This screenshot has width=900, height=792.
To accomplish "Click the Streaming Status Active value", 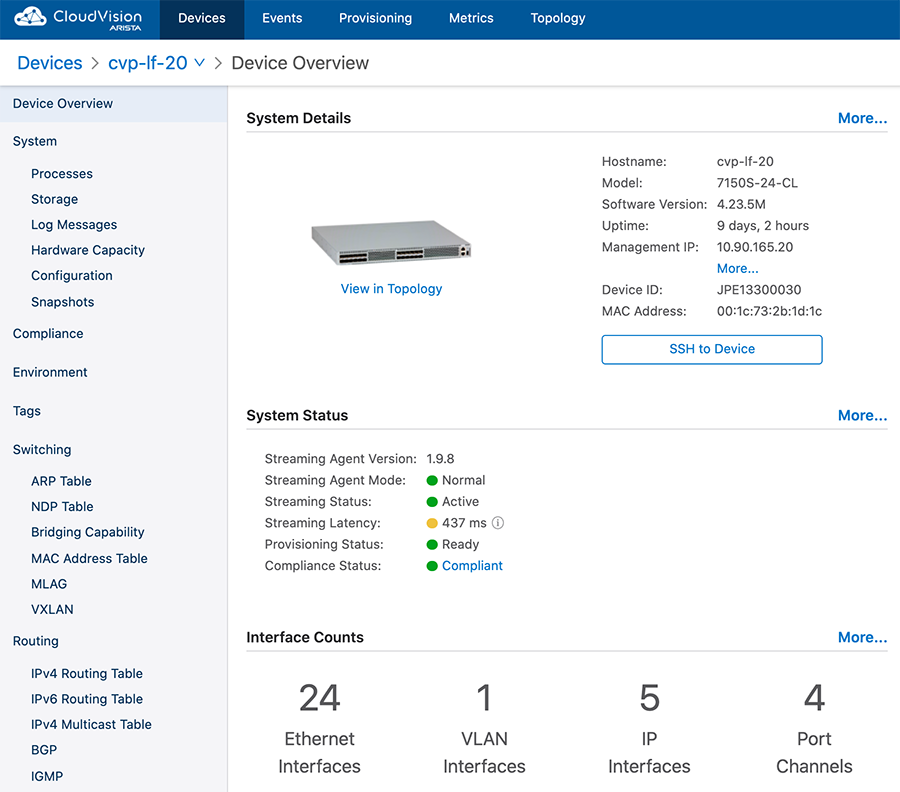I will coord(460,502).
